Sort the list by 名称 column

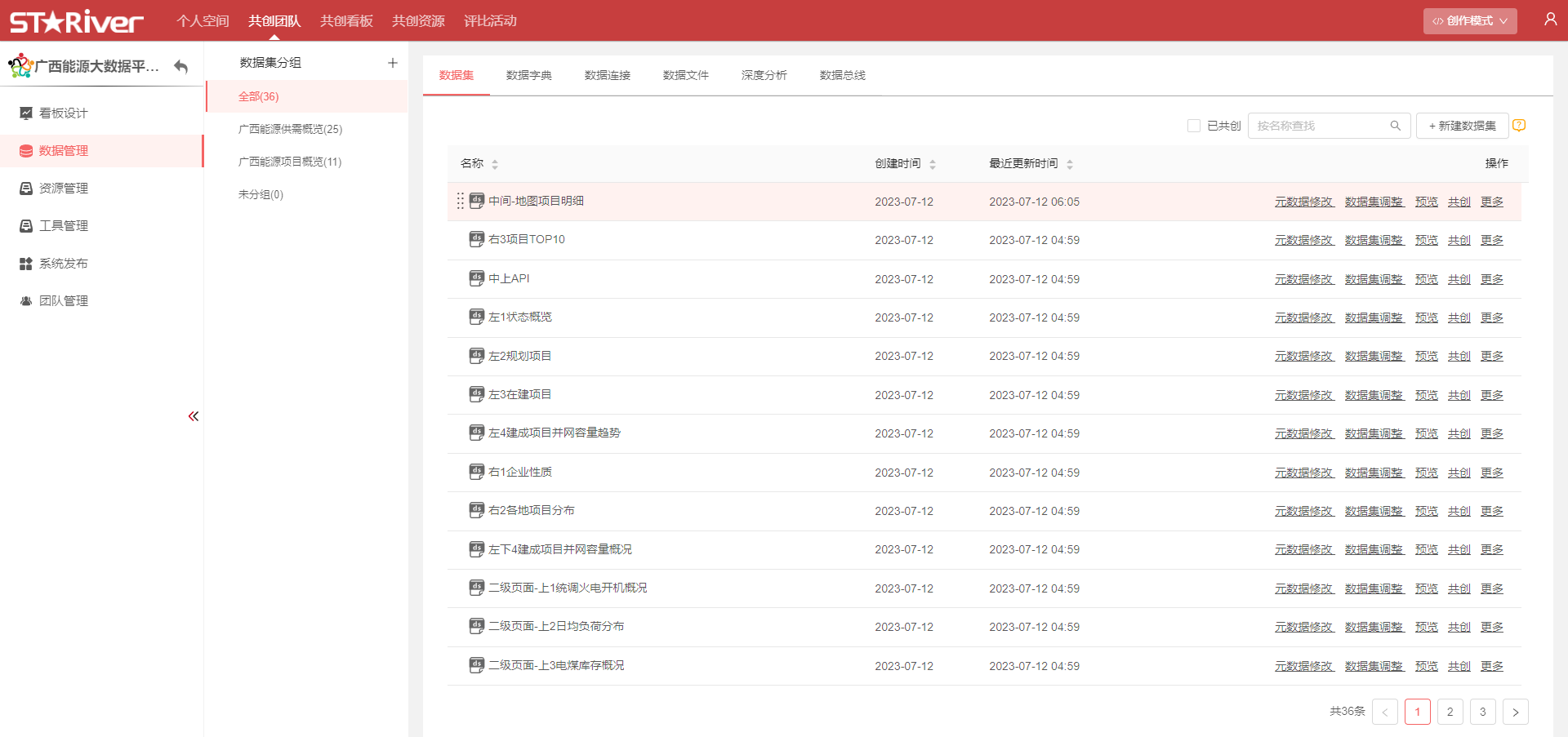click(x=495, y=164)
